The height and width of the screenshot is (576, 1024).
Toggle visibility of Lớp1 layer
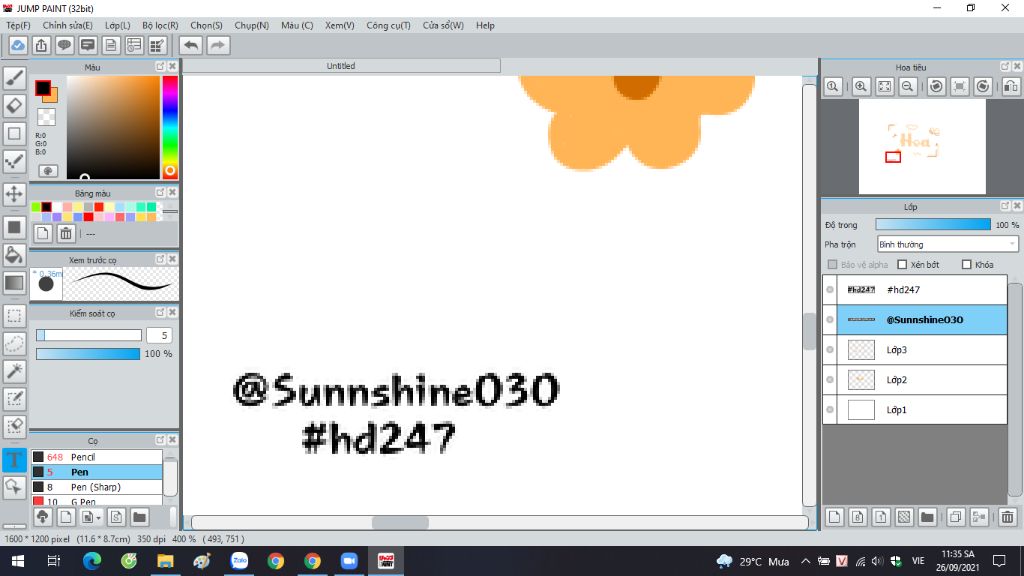(x=830, y=409)
